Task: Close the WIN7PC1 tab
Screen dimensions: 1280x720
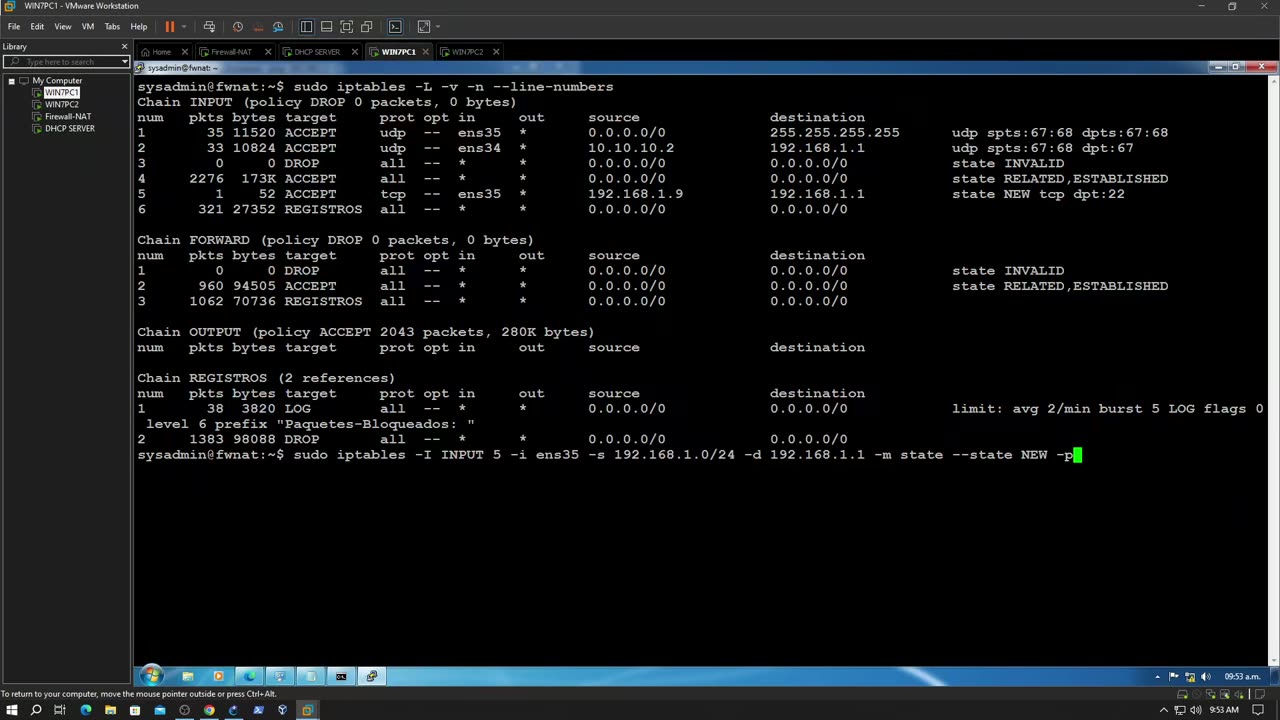Action: pyautogui.click(x=426, y=52)
